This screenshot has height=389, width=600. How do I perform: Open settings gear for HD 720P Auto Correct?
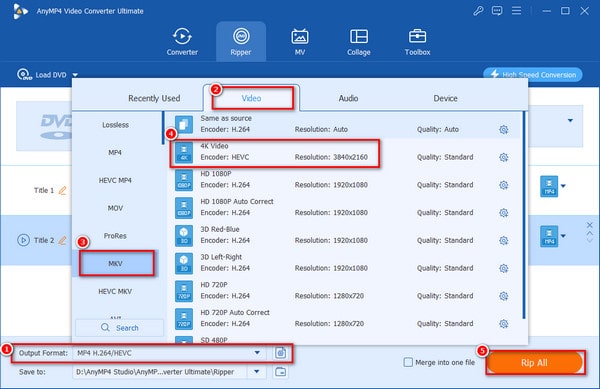[504, 324]
